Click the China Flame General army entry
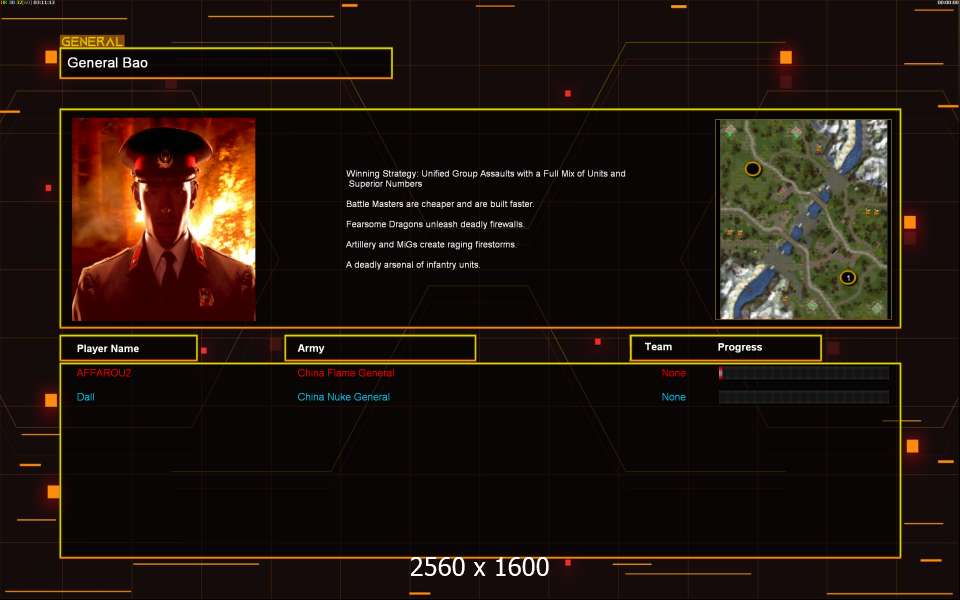 345,373
